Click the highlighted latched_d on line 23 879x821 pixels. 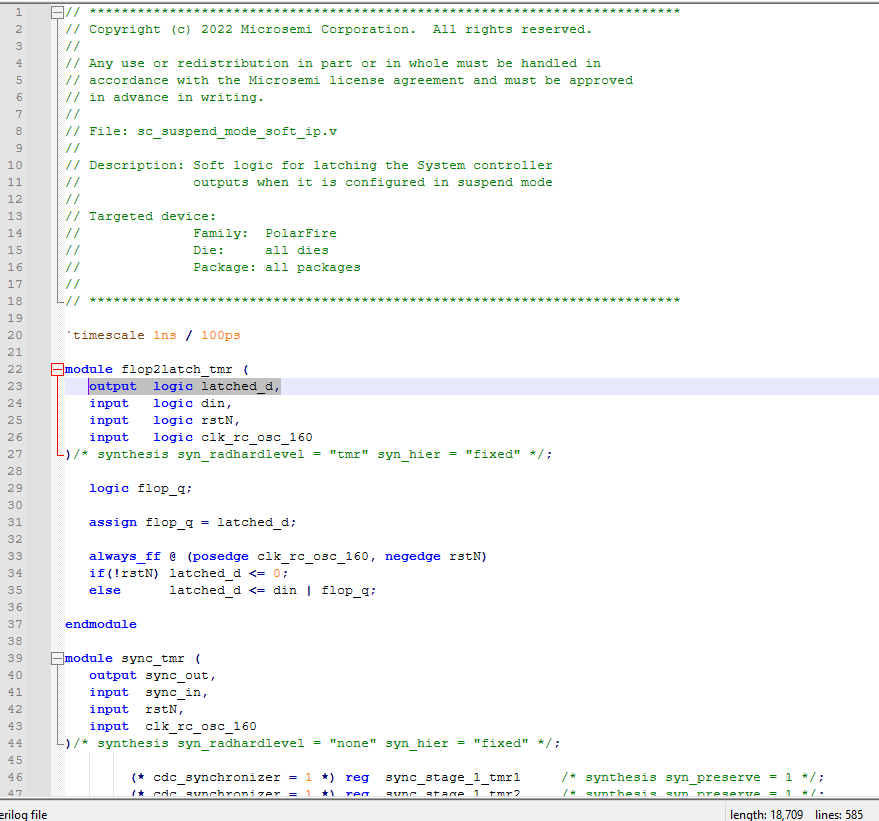(239, 386)
